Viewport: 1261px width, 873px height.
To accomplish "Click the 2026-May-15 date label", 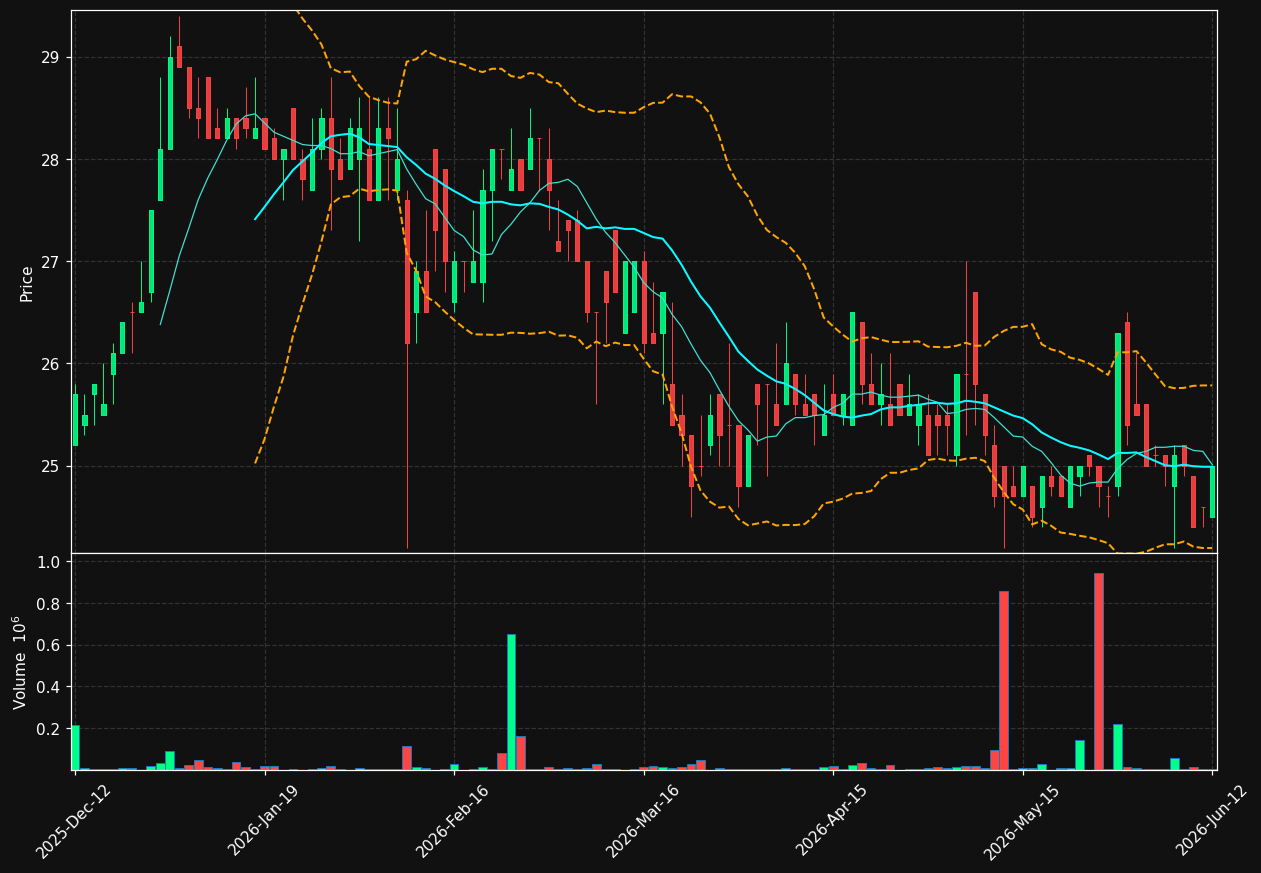I will point(1022,821).
